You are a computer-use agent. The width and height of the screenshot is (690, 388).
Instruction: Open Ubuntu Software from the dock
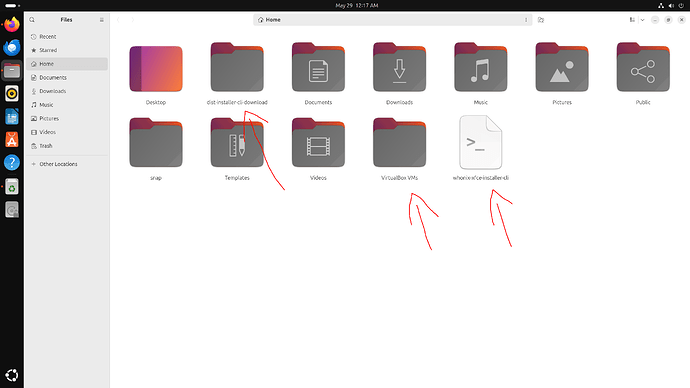[12, 139]
